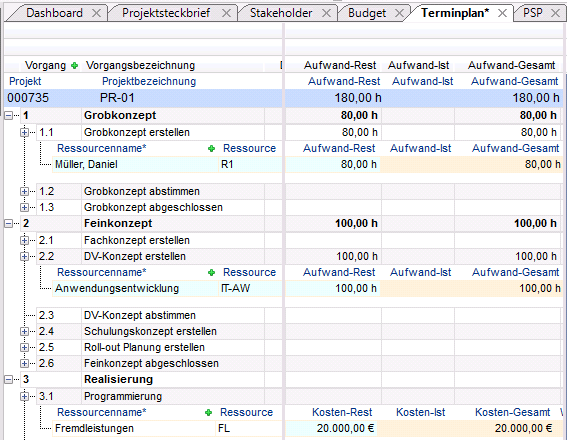Click resource code IT-AW
Image resolution: width=567 pixels, height=440 pixels.
235,289
